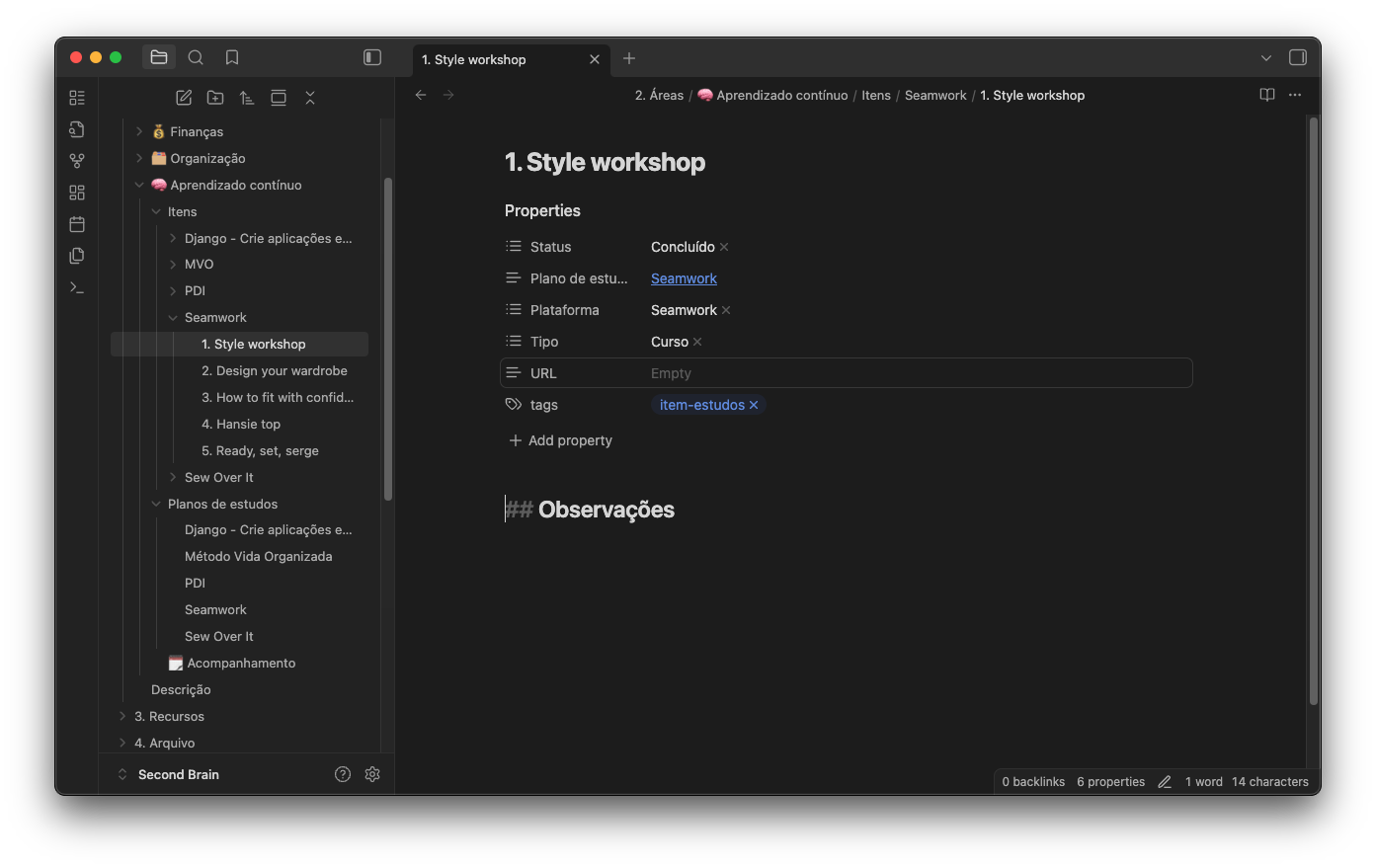This screenshot has height=868, width=1376.
Task: Click the new note icon
Action: 184,98
